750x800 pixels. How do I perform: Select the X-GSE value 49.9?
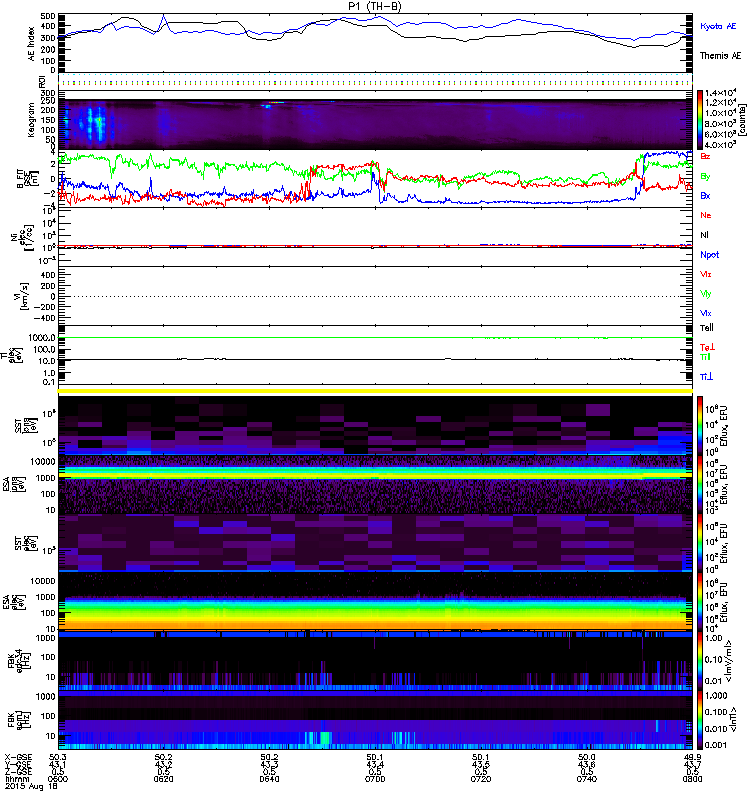click(x=692, y=757)
